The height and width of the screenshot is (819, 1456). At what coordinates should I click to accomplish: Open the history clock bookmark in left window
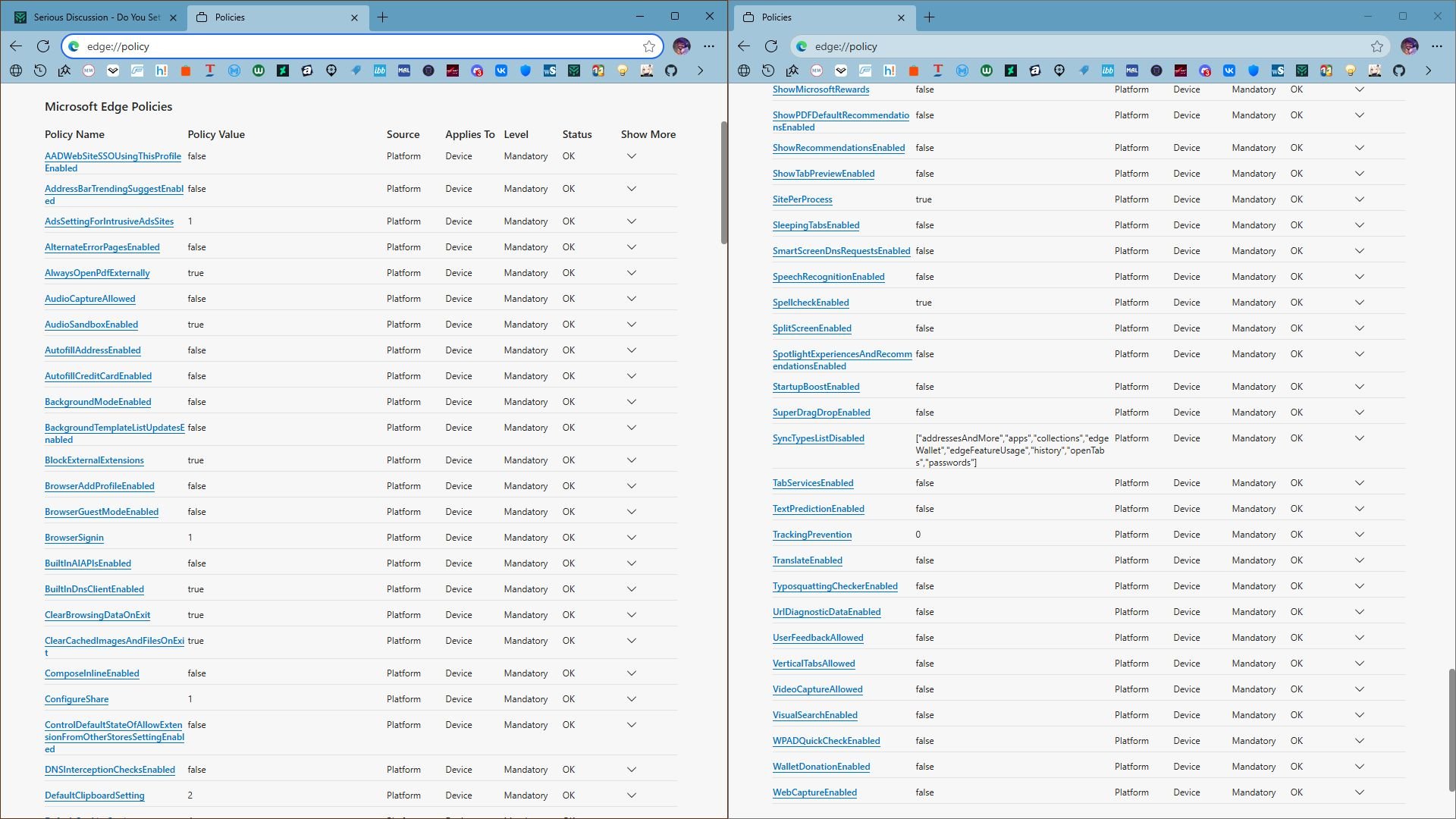point(40,71)
